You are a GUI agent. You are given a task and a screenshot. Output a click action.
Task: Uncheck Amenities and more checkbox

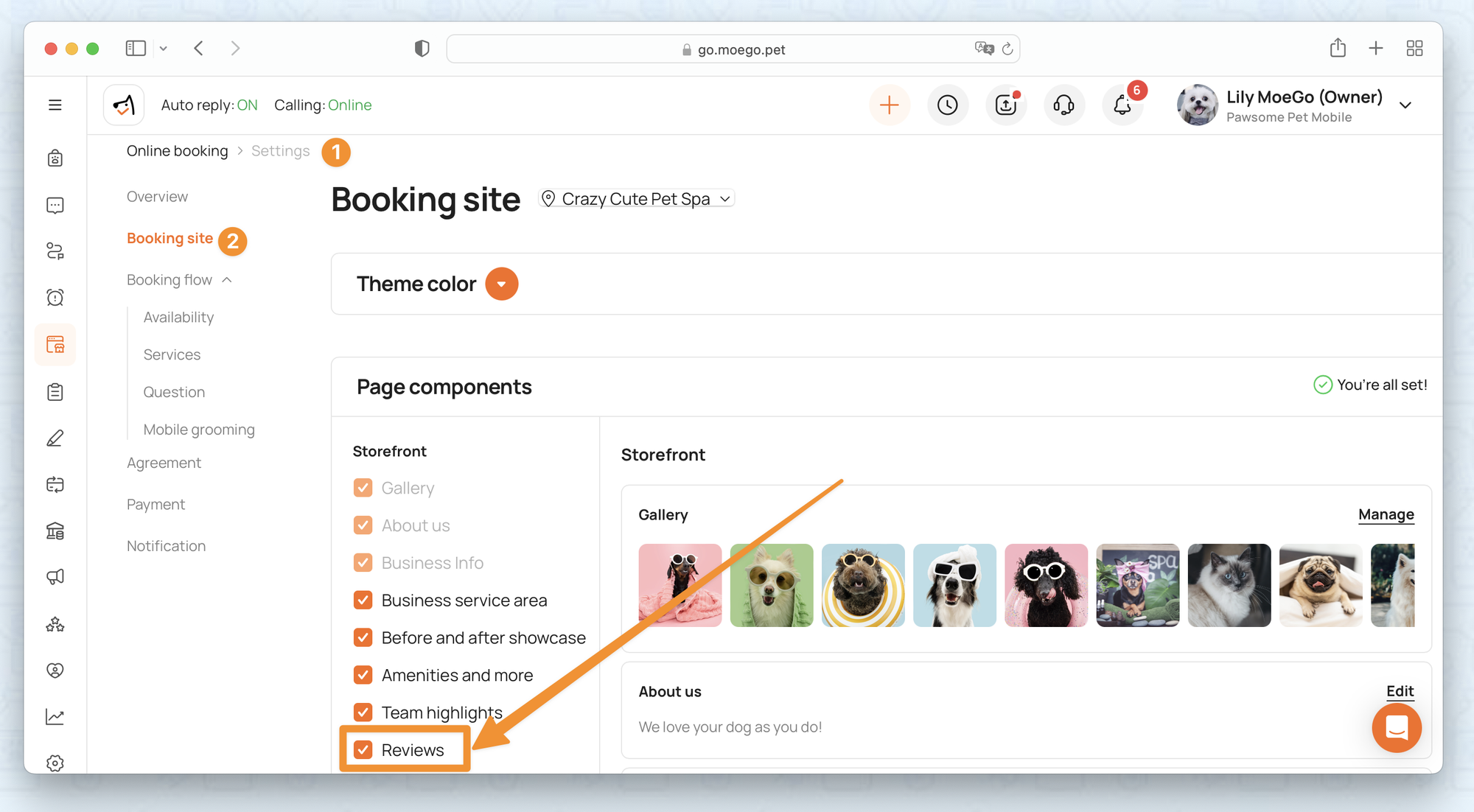[x=363, y=675]
